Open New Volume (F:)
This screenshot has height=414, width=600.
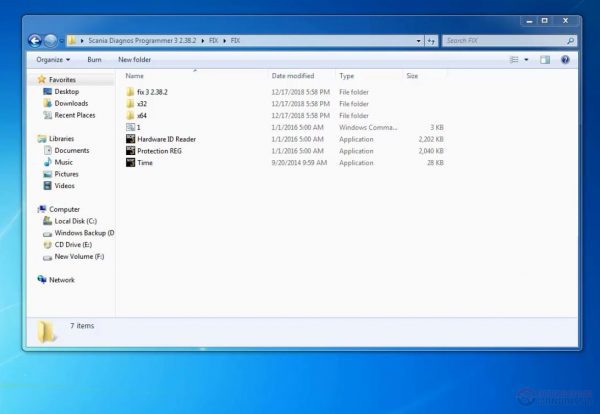click(x=79, y=256)
